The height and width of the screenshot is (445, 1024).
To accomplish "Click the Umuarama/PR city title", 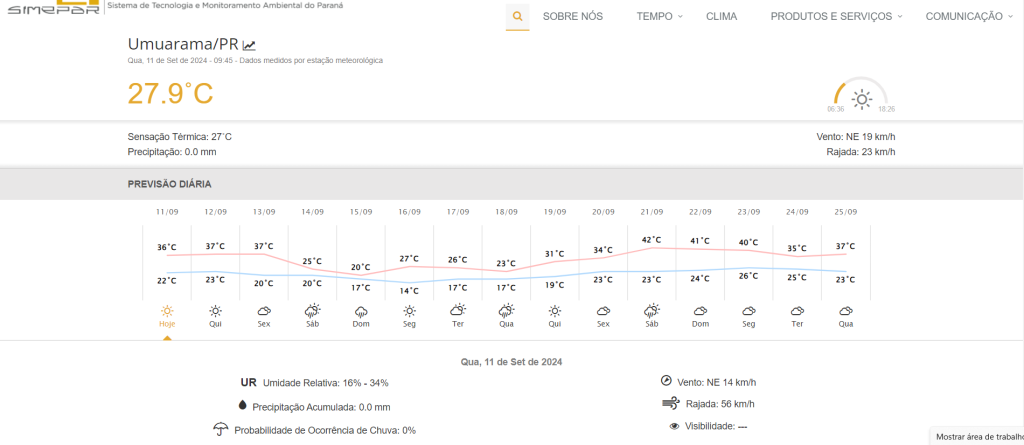I will [183, 44].
